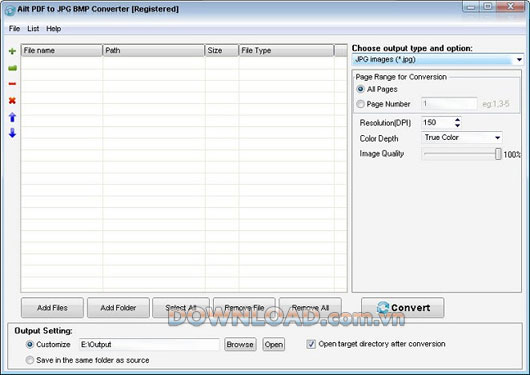Click the red X remove all icon
Image resolution: width=530 pixels, height=375 pixels.
(x=12, y=100)
